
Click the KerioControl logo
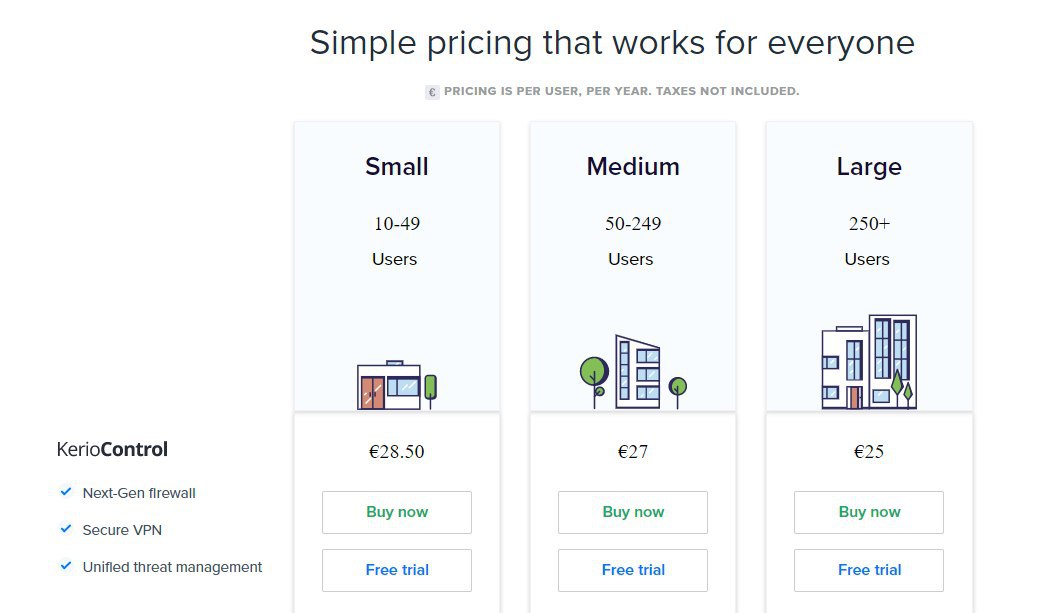112,449
